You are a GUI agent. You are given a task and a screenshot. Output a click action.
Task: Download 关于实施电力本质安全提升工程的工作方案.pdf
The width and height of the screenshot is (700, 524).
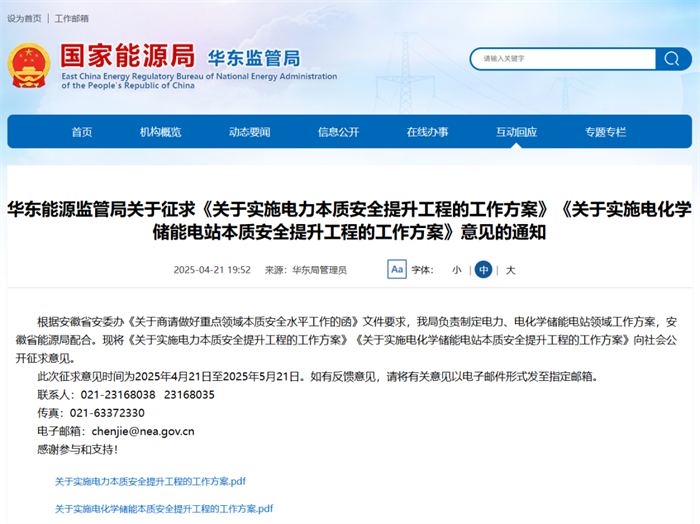coord(150,481)
